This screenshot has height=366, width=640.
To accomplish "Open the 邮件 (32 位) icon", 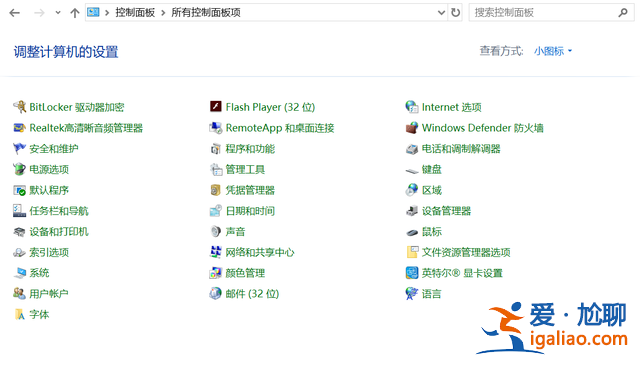I will [216, 294].
